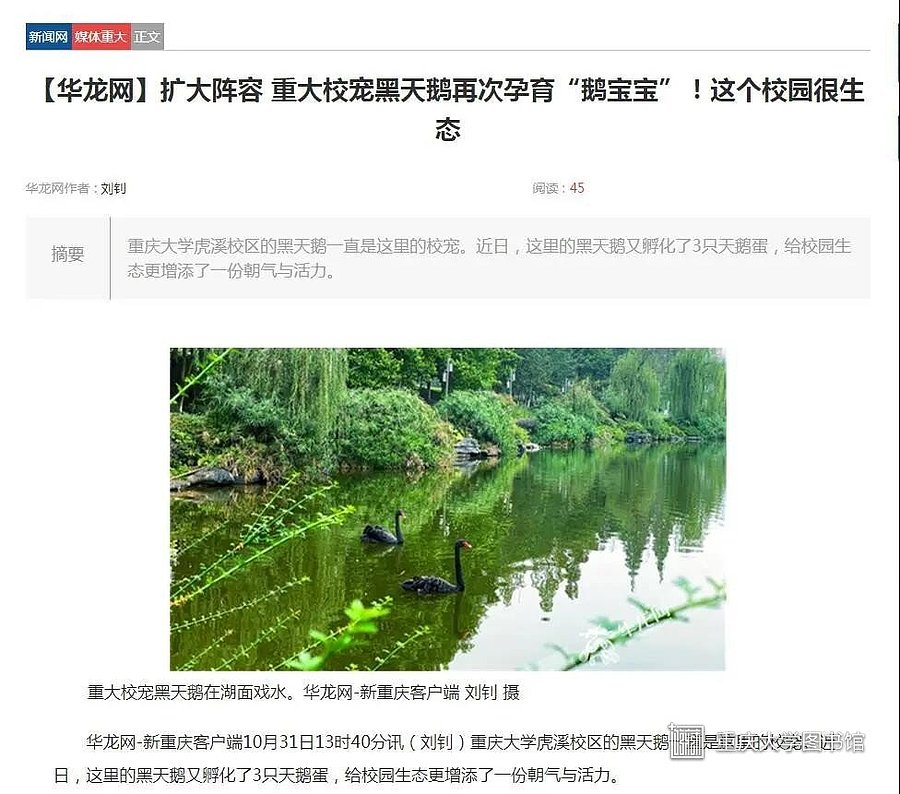Click the 阅读 label
Image resolution: width=900 pixels, height=794 pixels.
tap(545, 188)
